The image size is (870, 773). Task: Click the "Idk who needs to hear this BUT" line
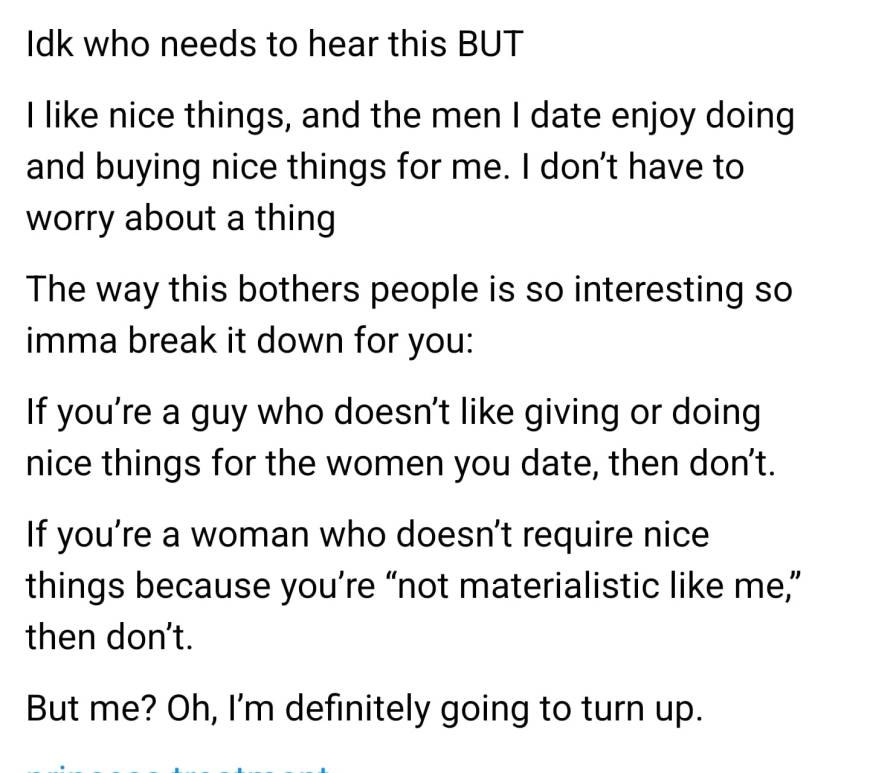[274, 47]
